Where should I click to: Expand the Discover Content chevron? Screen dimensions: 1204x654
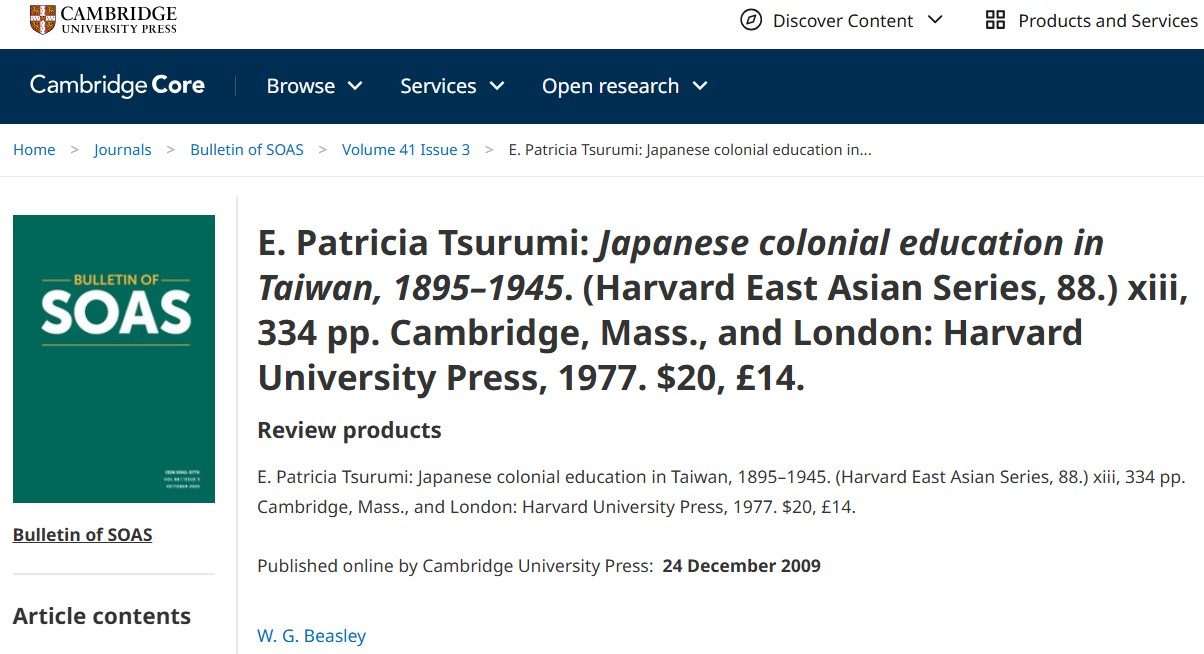[936, 20]
